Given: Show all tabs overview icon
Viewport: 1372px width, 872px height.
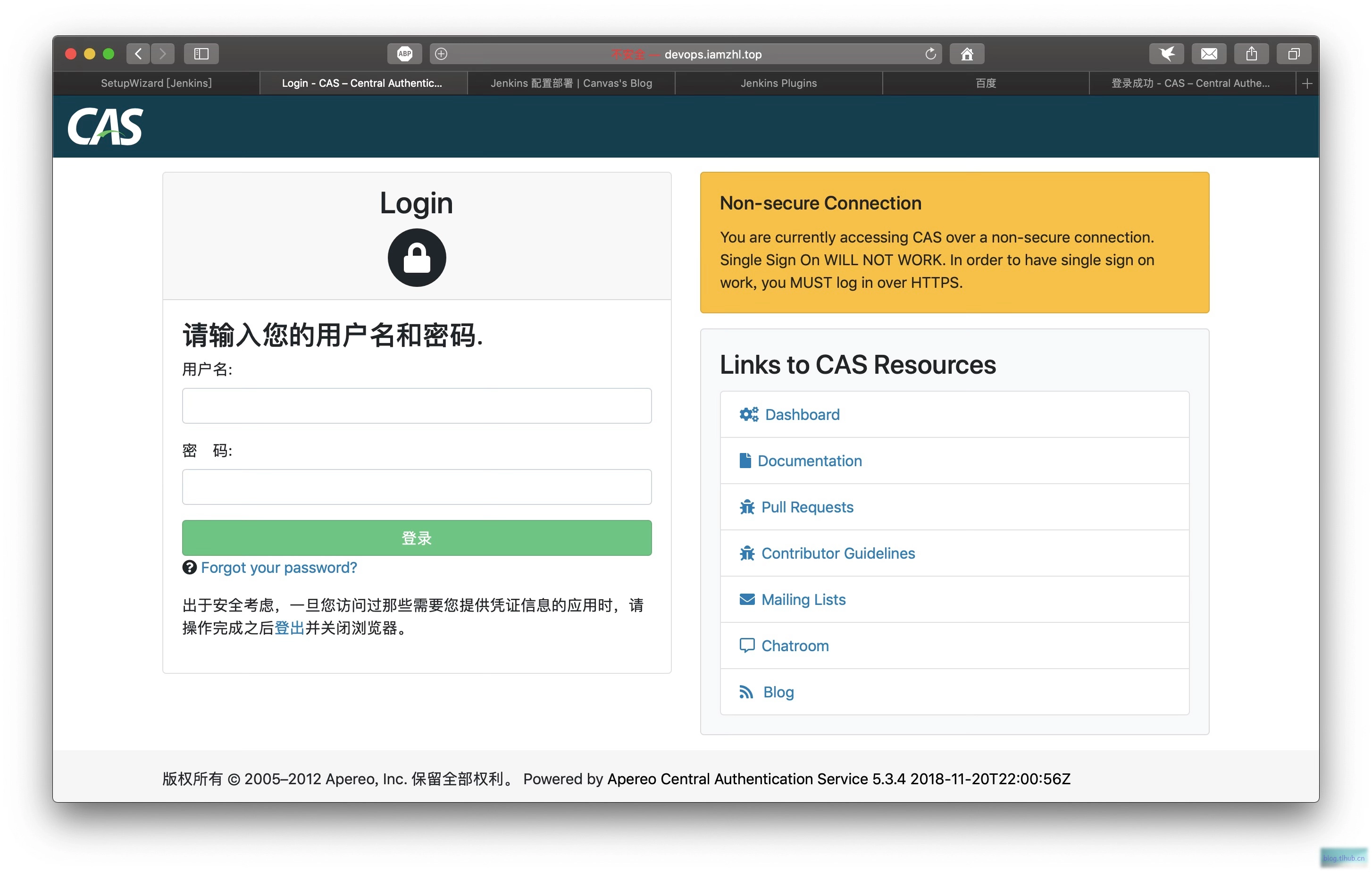Looking at the screenshot, I should 1294,54.
